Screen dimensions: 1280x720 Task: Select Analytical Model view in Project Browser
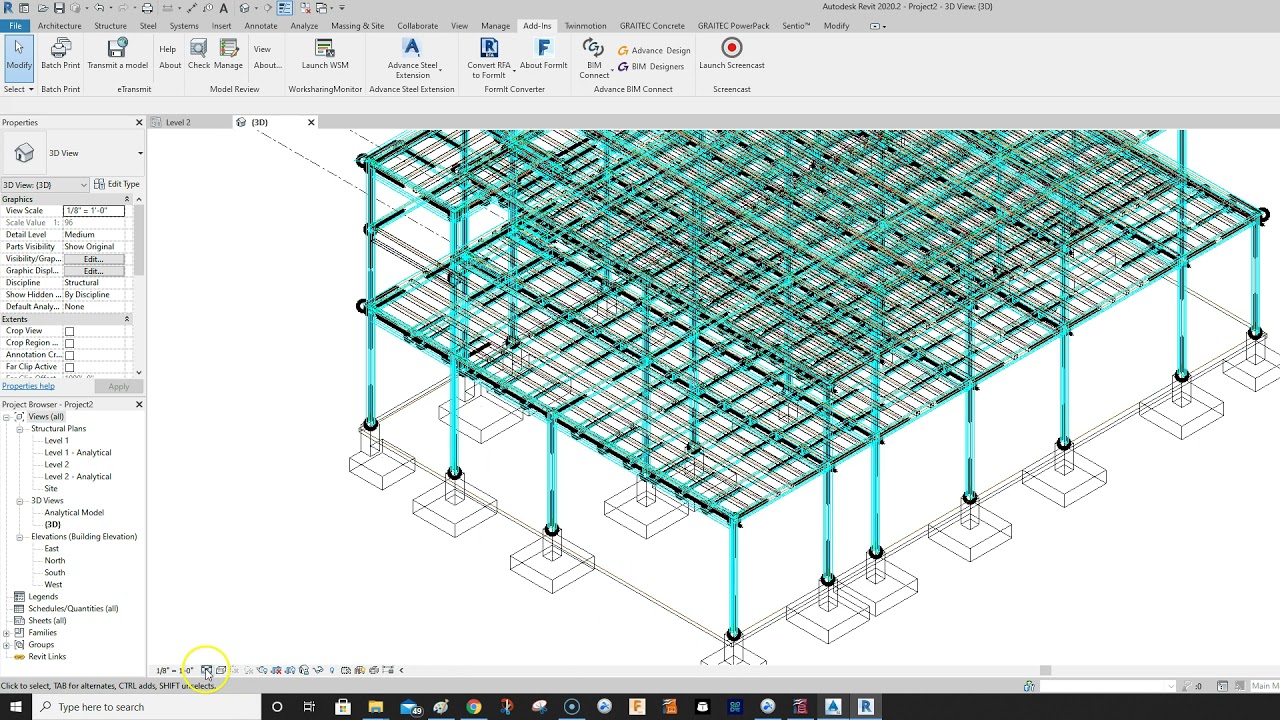tap(74, 513)
